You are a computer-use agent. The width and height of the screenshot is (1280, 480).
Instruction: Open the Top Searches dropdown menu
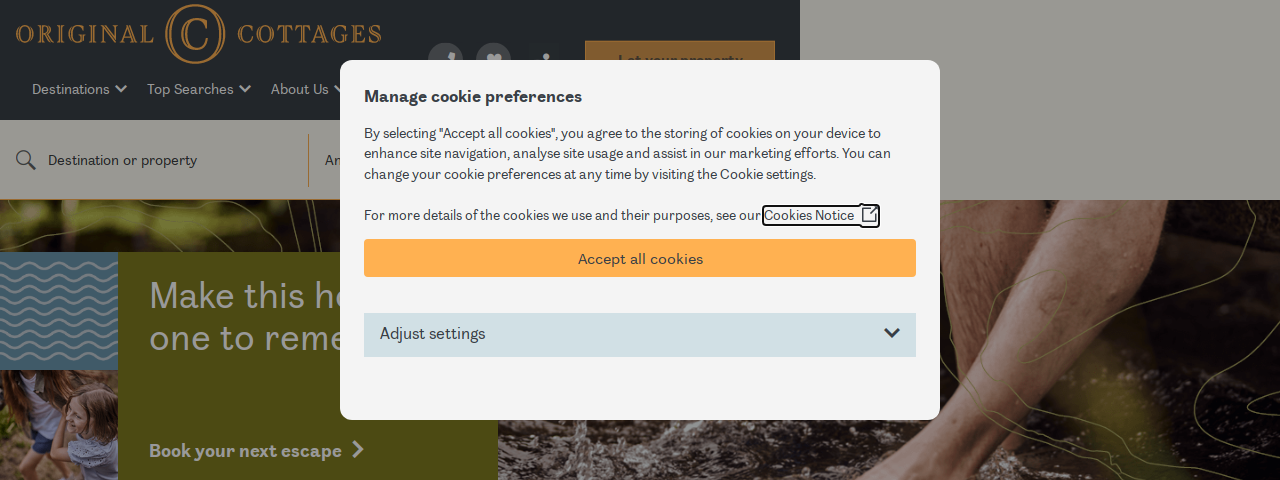point(199,89)
